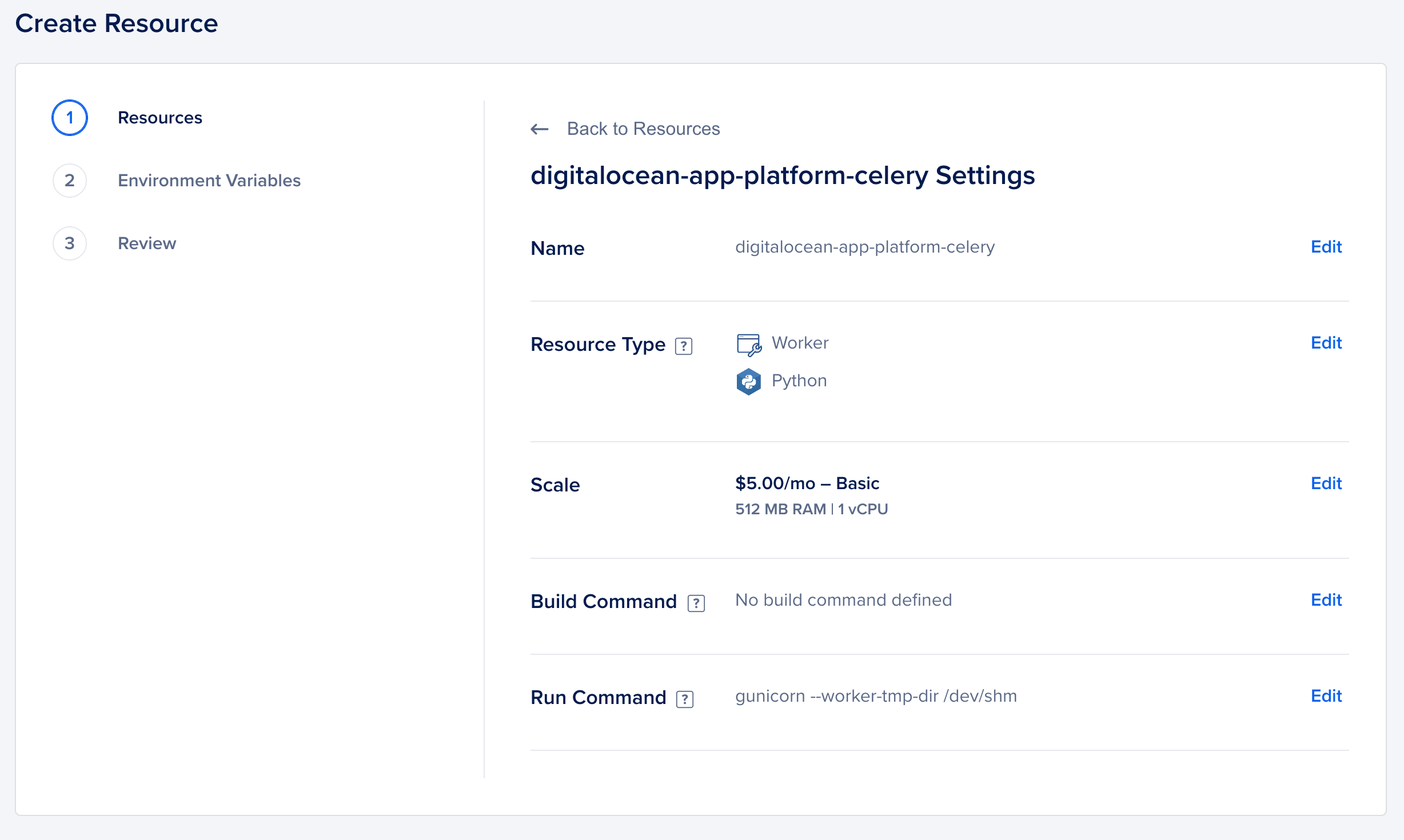The width and height of the screenshot is (1404, 840).
Task: Select the step 1 circle indicator
Action: click(69, 118)
